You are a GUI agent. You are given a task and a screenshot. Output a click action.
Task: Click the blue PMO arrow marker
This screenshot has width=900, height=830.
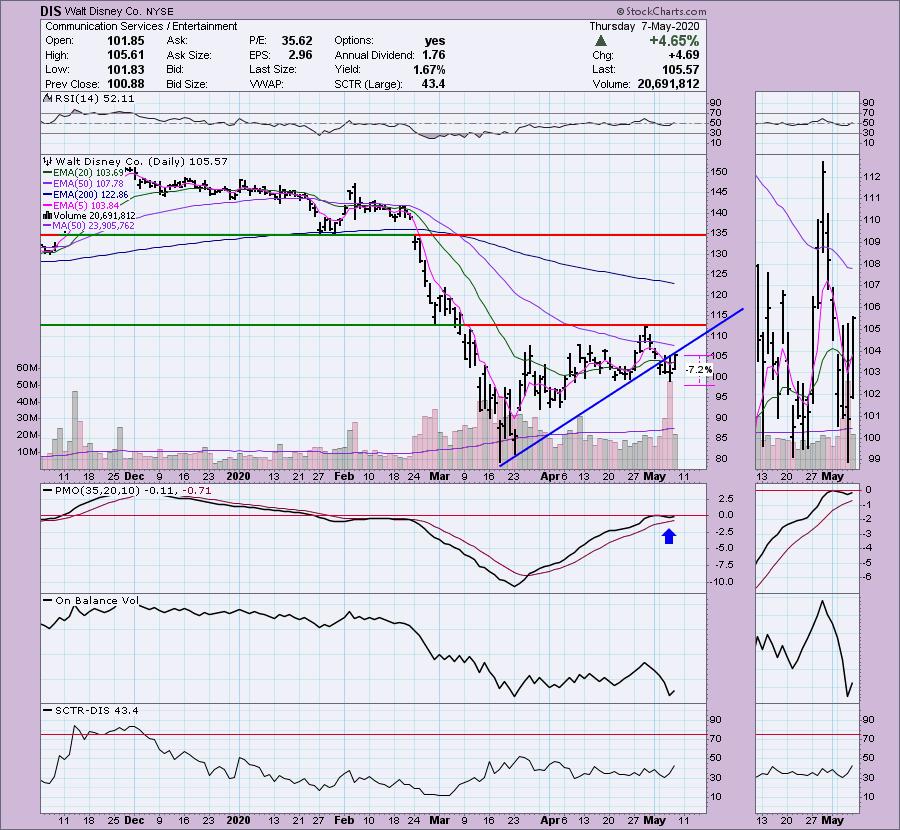click(x=669, y=536)
